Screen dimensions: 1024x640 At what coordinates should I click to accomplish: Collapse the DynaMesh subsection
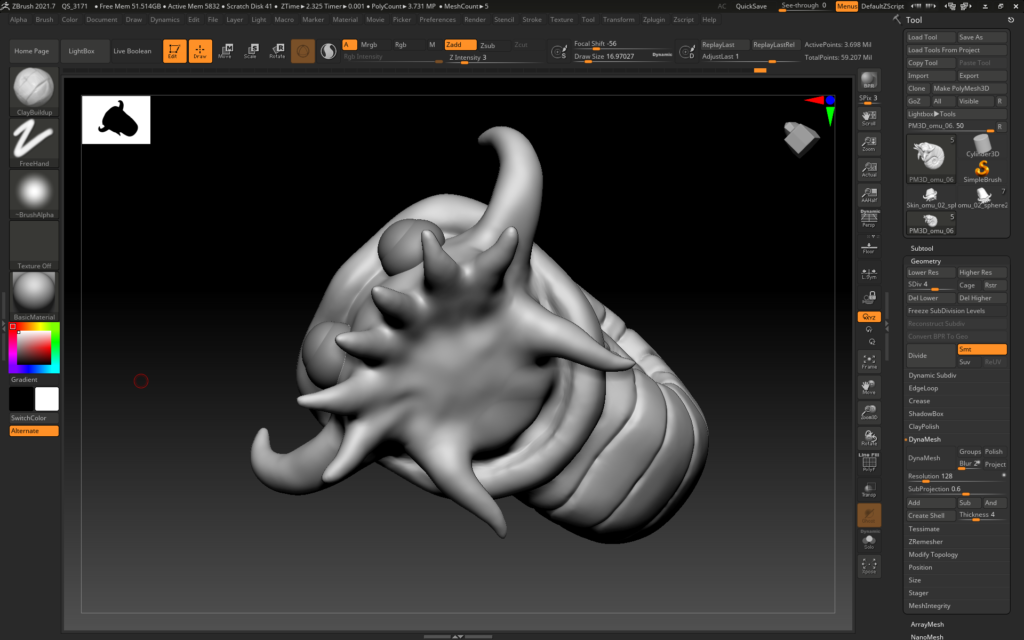pyautogui.click(x=924, y=440)
